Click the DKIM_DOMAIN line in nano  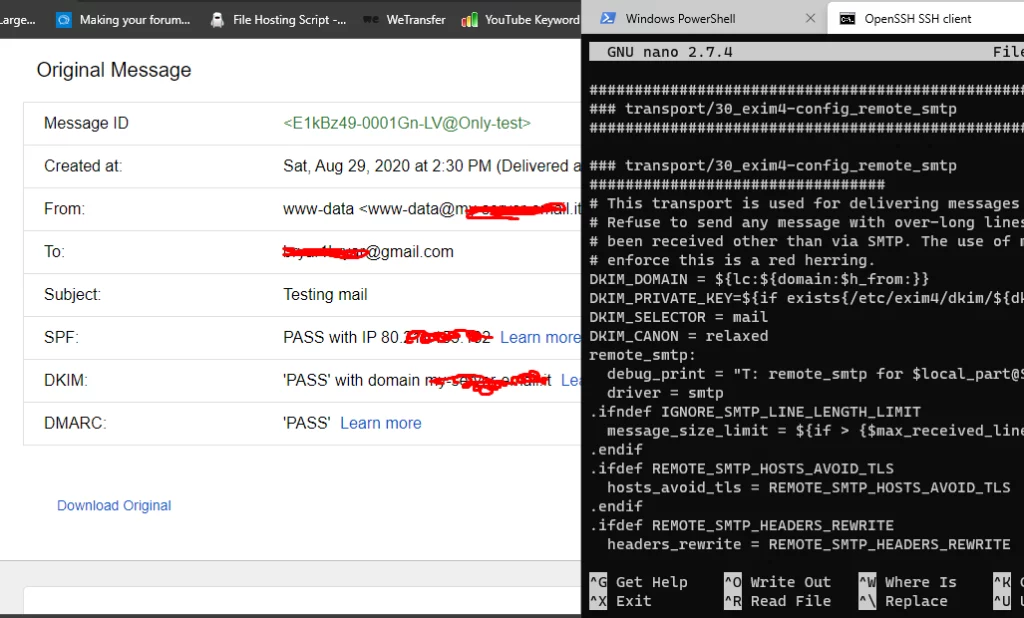click(x=759, y=279)
